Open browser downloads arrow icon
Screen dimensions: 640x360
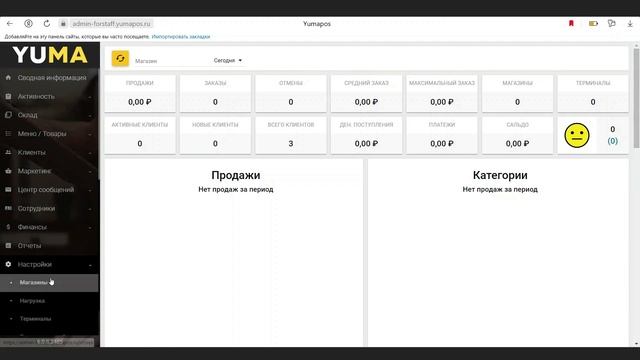[630, 24]
